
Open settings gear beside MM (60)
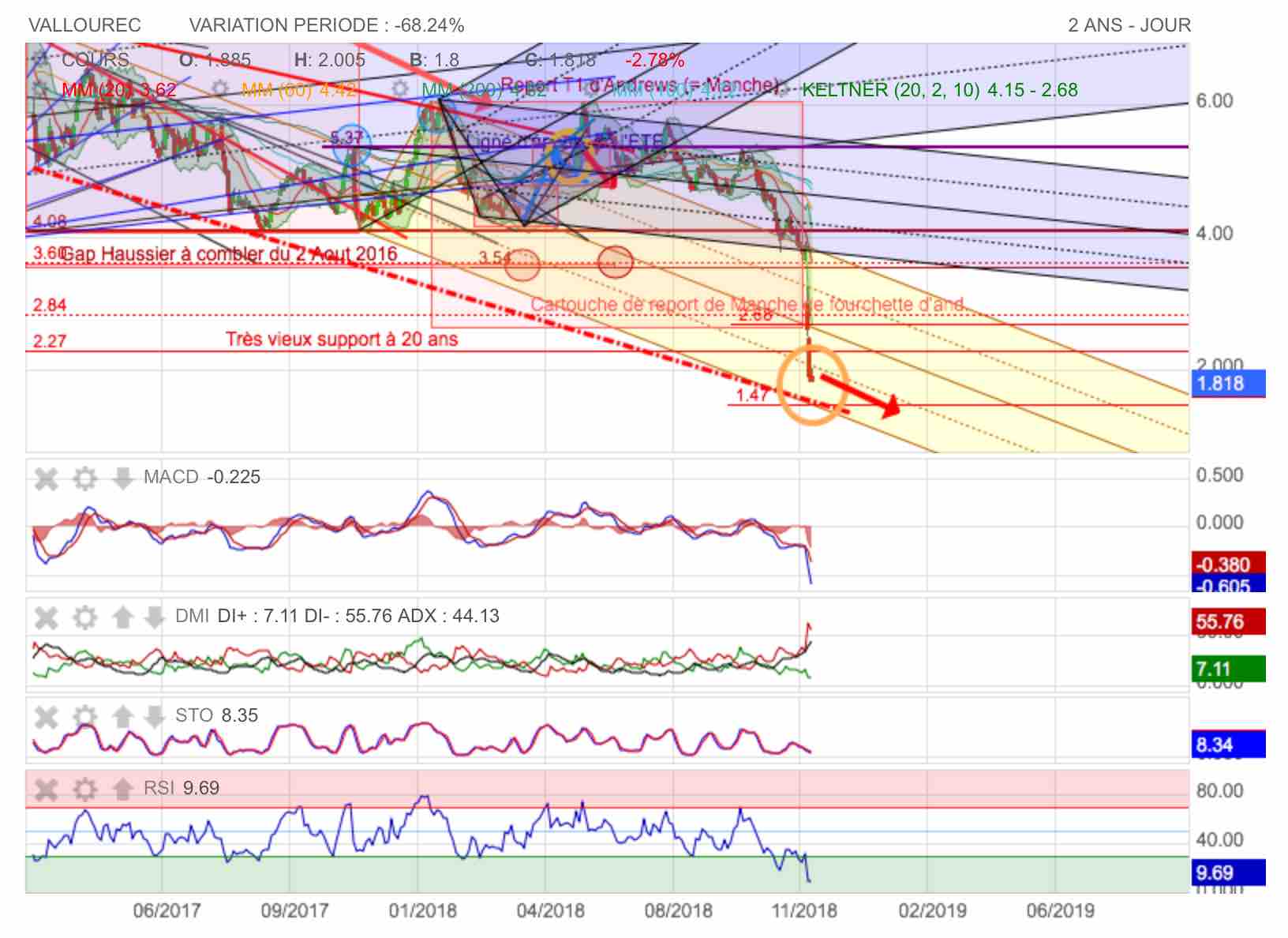pyautogui.click(x=221, y=88)
